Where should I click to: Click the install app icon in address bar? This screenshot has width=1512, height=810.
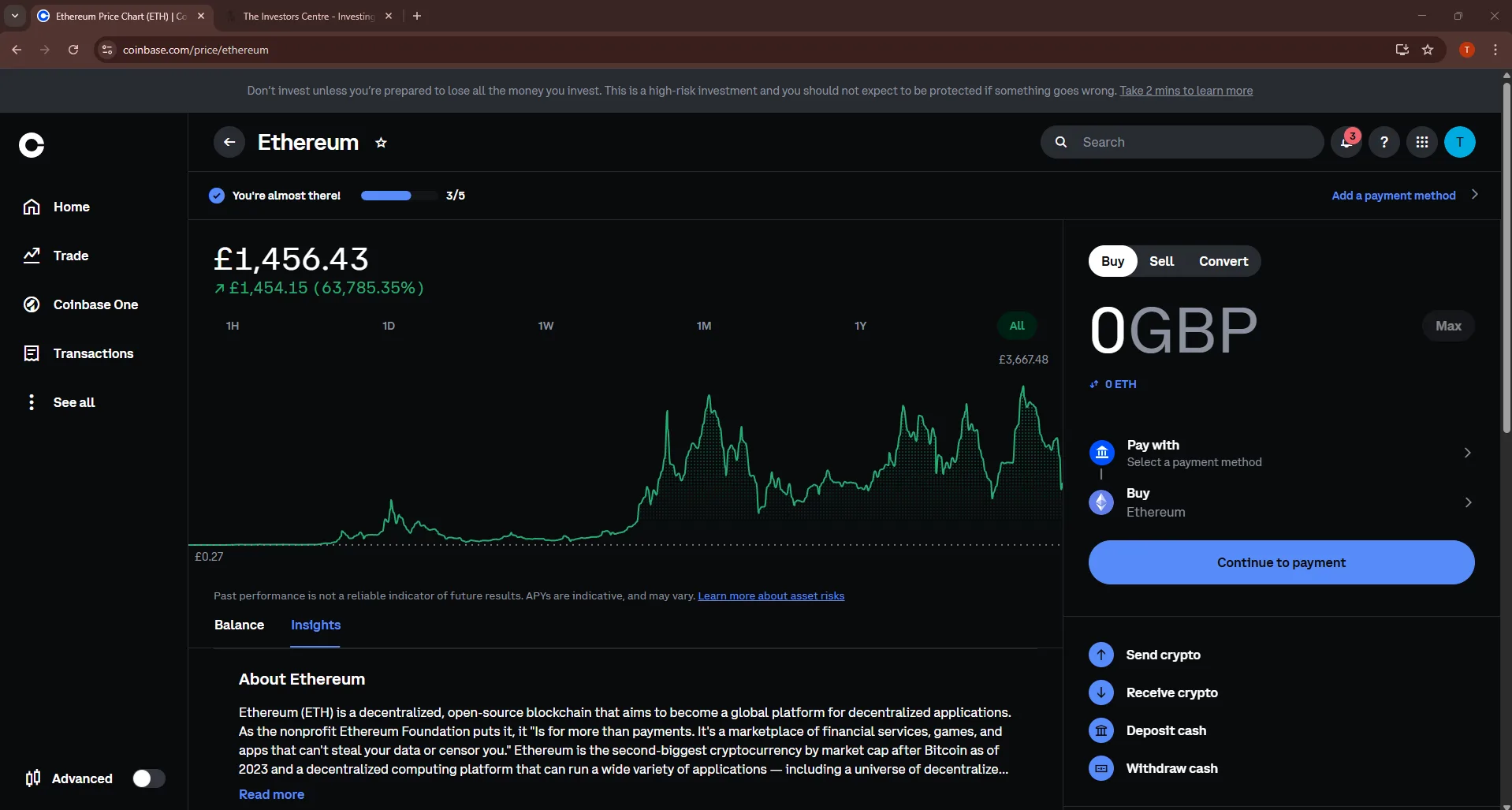[x=1402, y=50]
